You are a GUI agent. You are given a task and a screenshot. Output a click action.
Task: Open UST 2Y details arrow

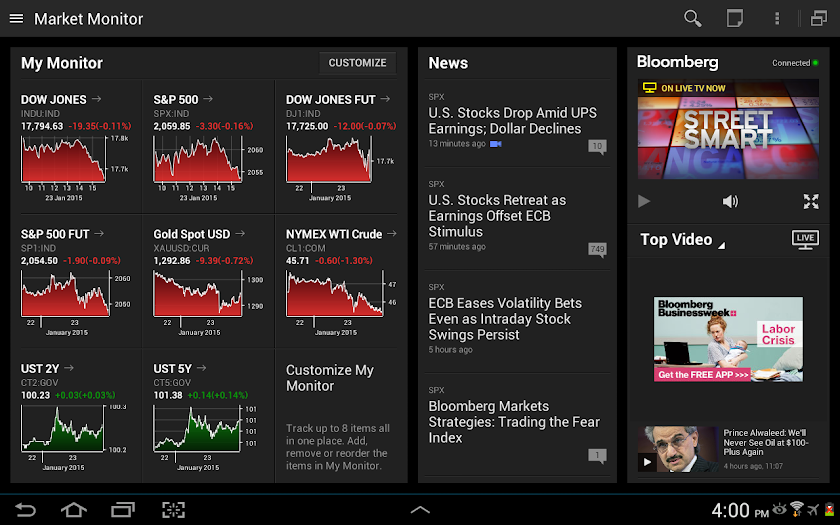click(69, 368)
